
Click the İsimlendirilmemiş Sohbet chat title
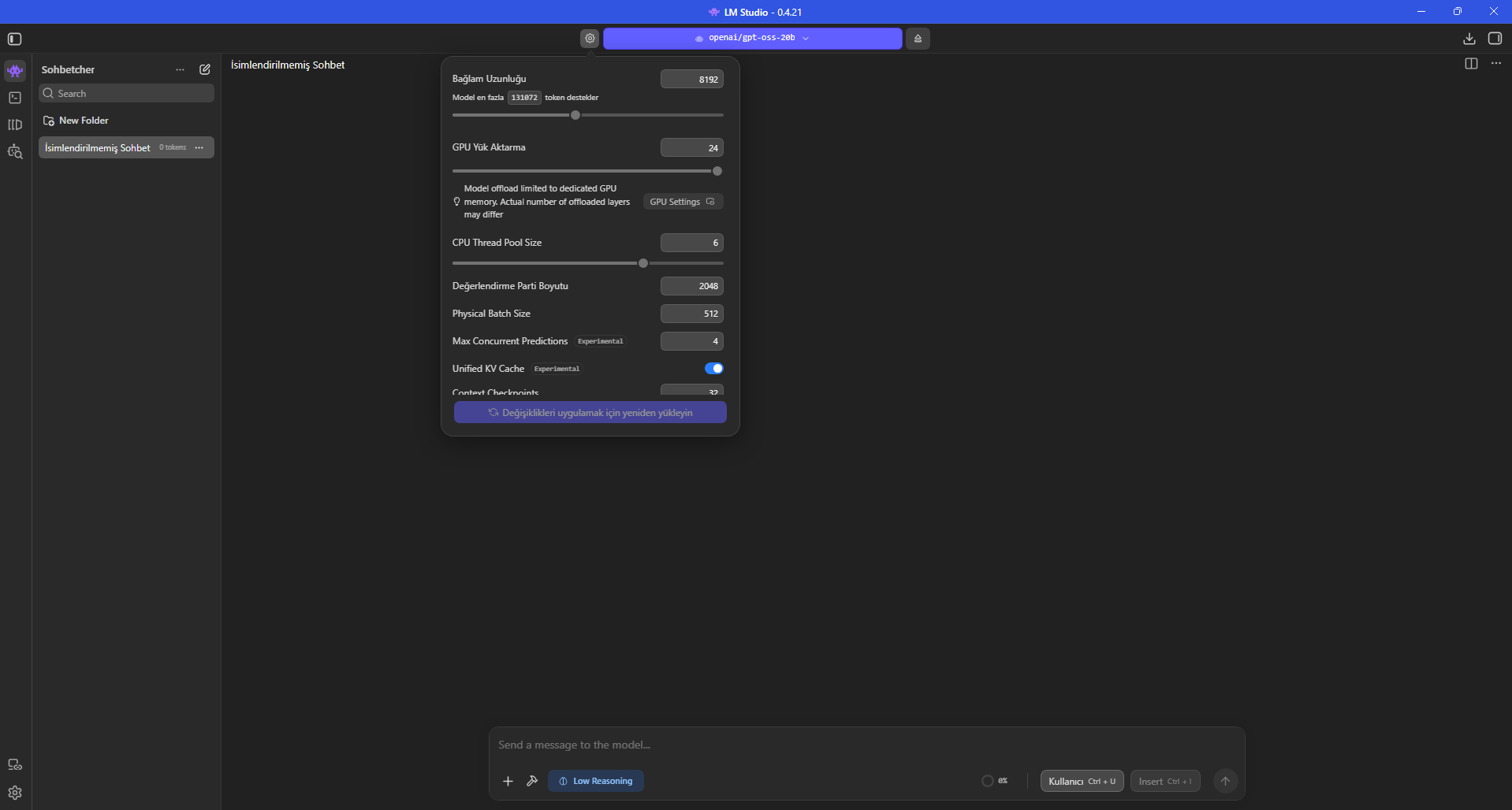288,65
